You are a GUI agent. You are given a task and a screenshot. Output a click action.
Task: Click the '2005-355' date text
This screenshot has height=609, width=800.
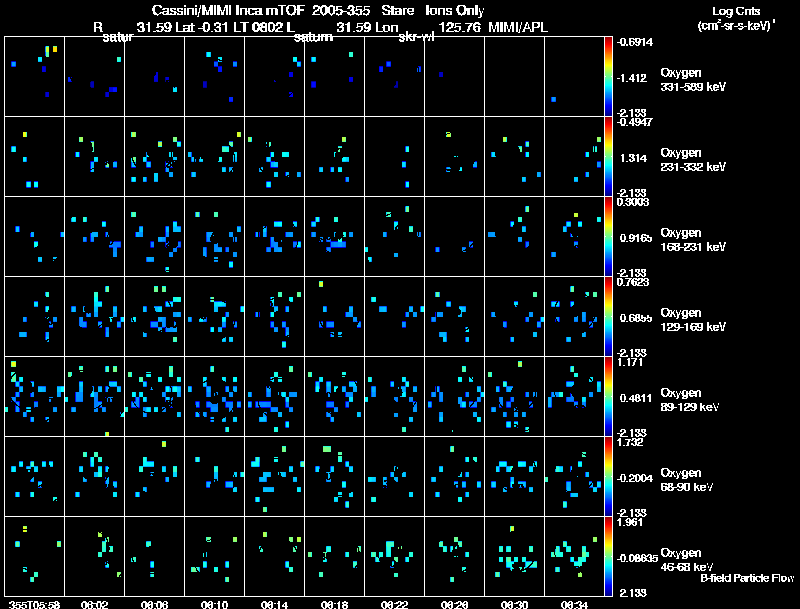[340, 11]
